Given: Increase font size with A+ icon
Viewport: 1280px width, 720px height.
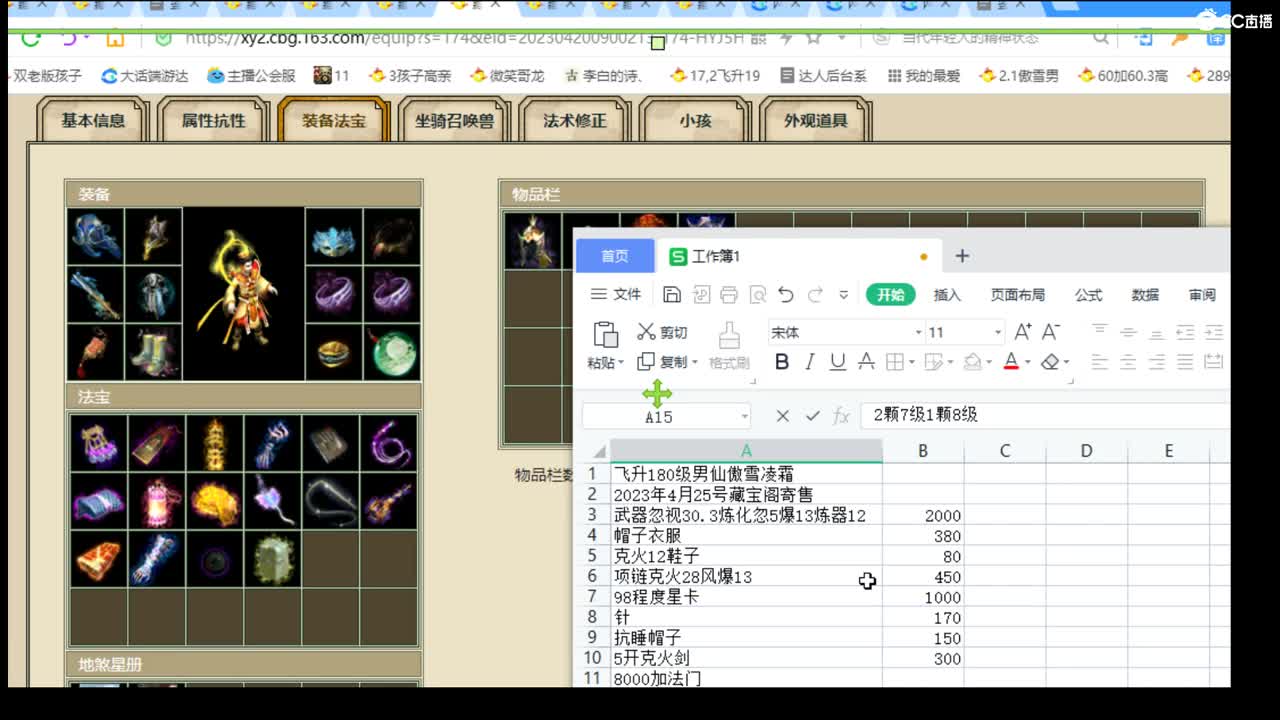Looking at the screenshot, I should click(1023, 332).
